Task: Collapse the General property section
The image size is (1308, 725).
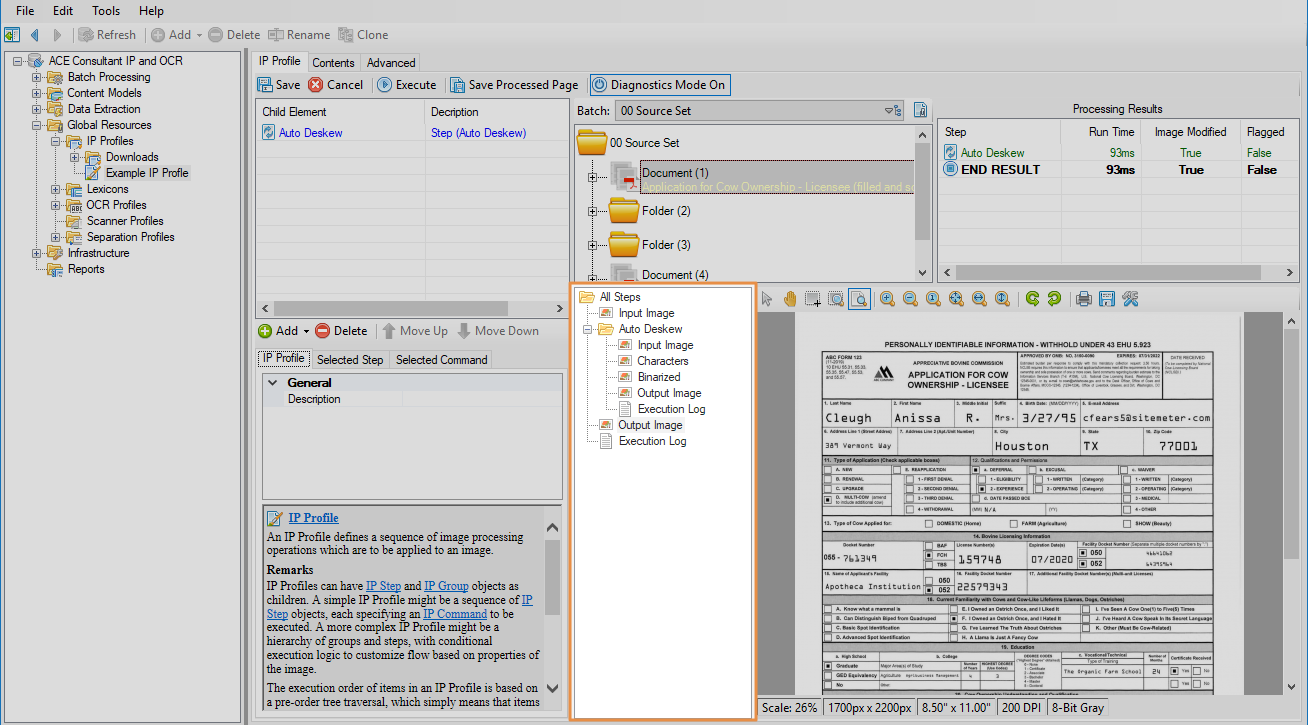Action: (x=272, y=382)
